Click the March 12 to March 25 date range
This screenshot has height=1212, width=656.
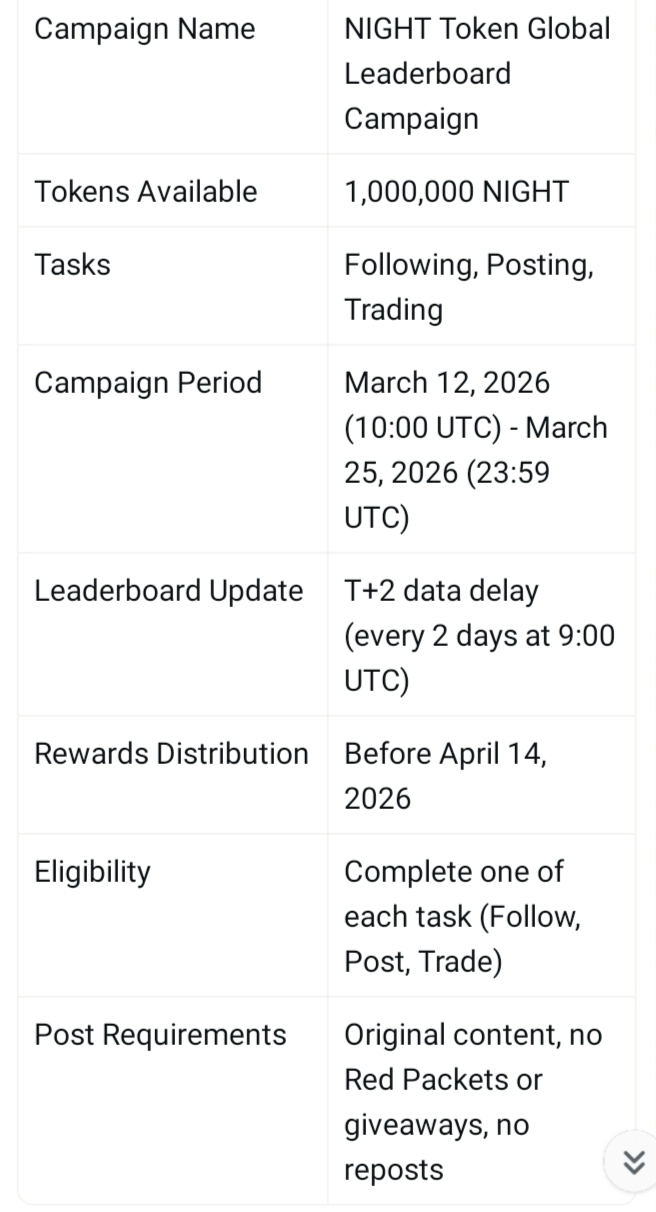[x=476, y=450]
